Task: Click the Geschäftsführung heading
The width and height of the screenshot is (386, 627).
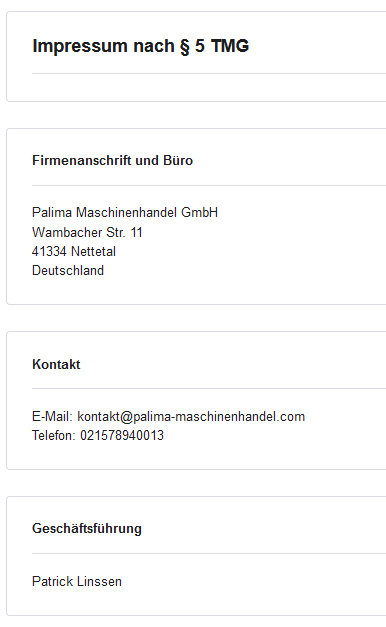Action: (87, 529)
